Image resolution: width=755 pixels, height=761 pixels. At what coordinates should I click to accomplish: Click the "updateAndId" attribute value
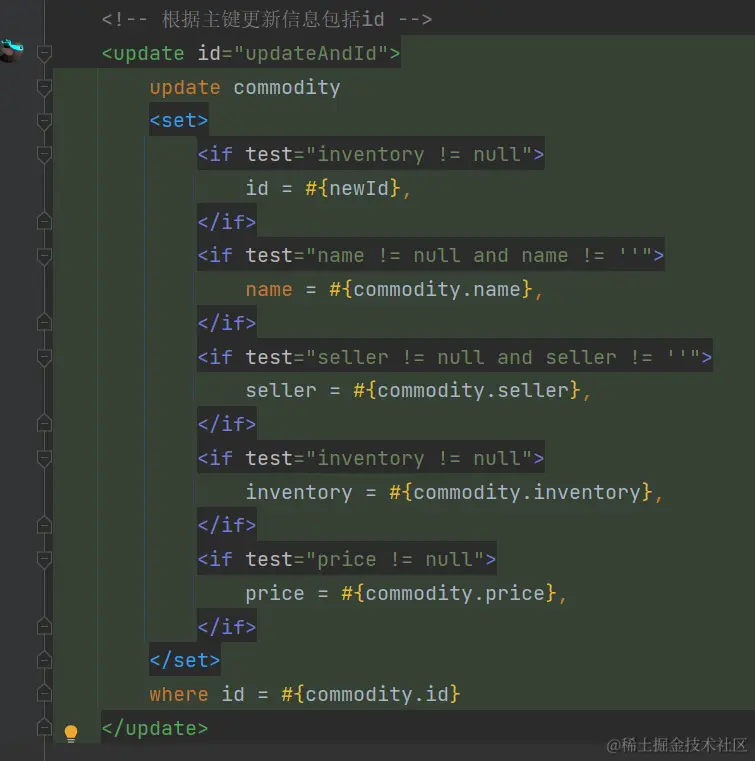point(311,53)
